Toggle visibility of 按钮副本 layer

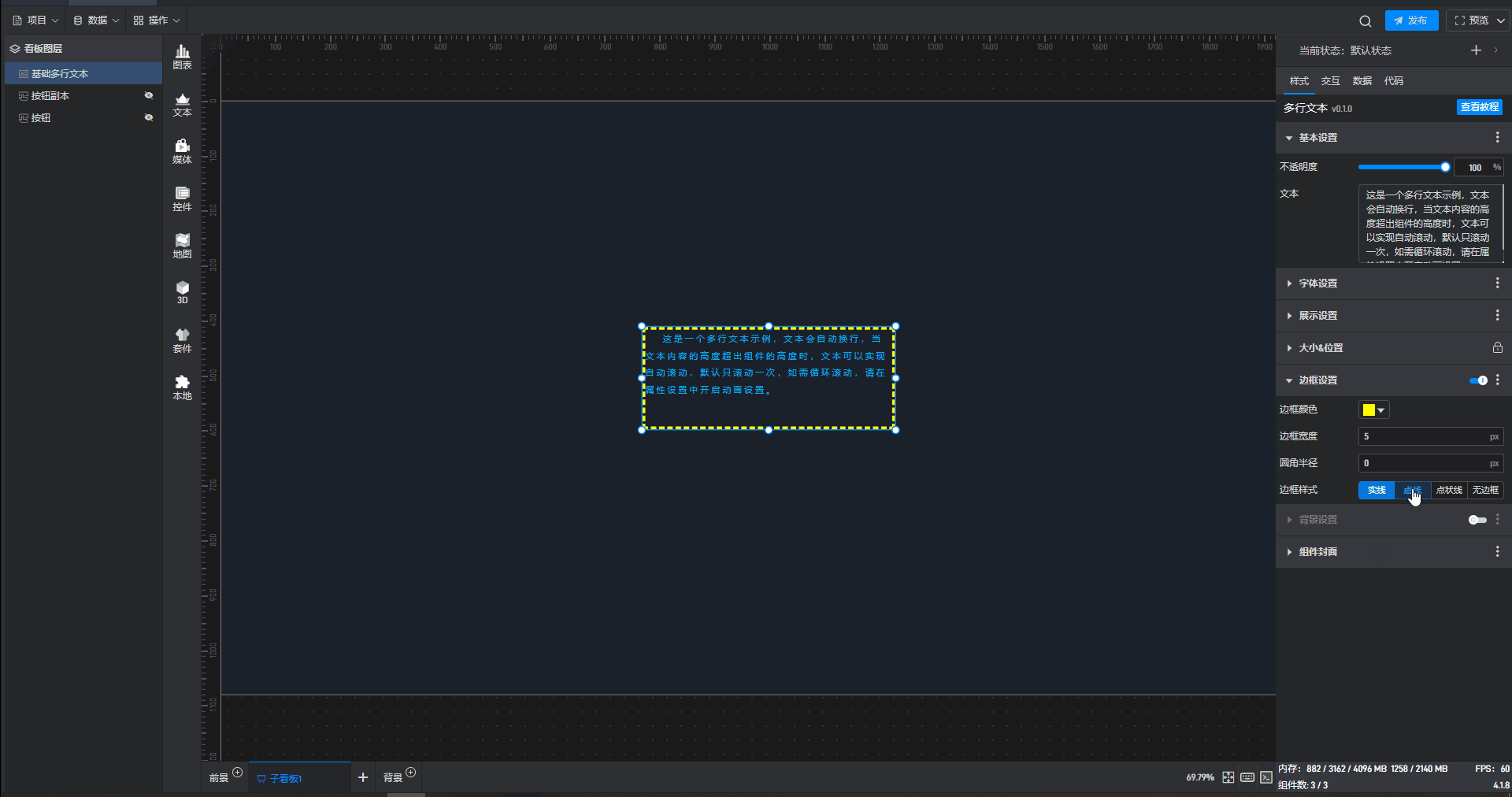(x=148, y=96)
